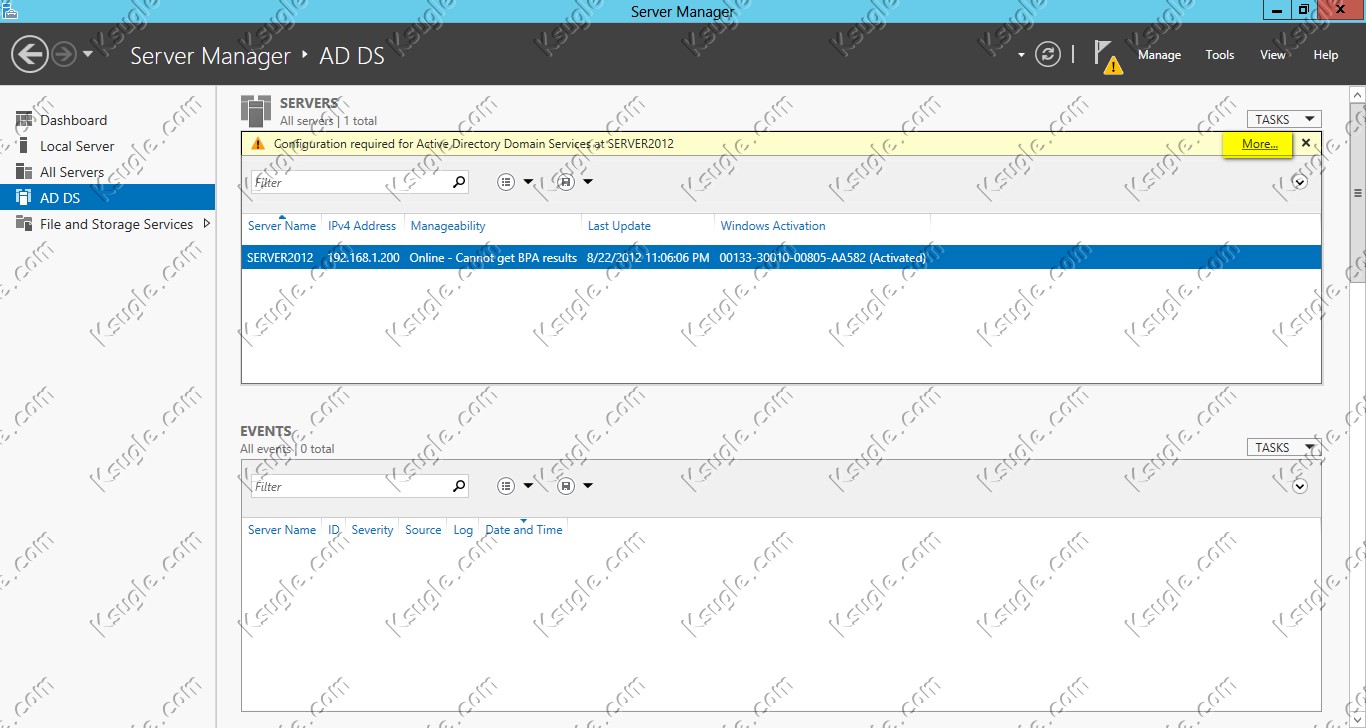Open dropdown next to Servers save query
This screenshot has width=1366, height=728.
coord(588,182)
